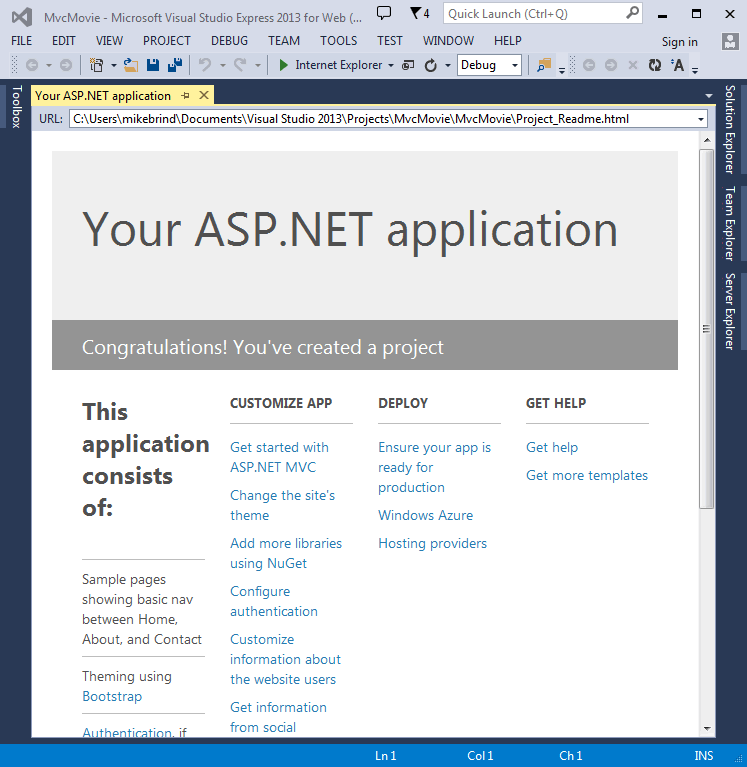Click the Save All icon
The image size is (747, 767).
tap(175, 65)
